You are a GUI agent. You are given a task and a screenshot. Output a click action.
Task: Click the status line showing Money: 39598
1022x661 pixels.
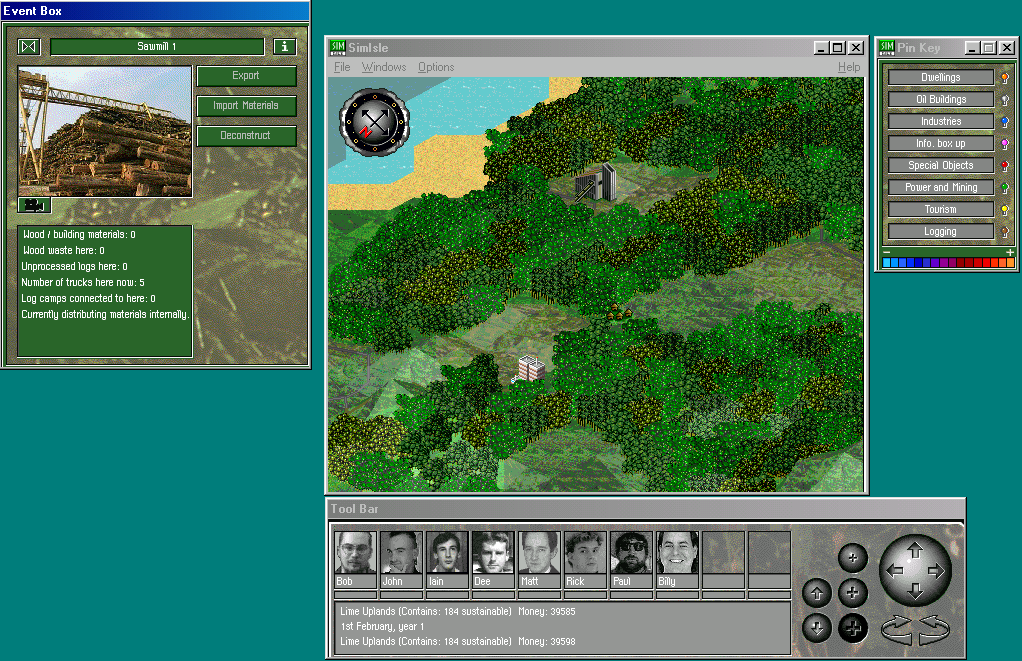tap(458, 641)
